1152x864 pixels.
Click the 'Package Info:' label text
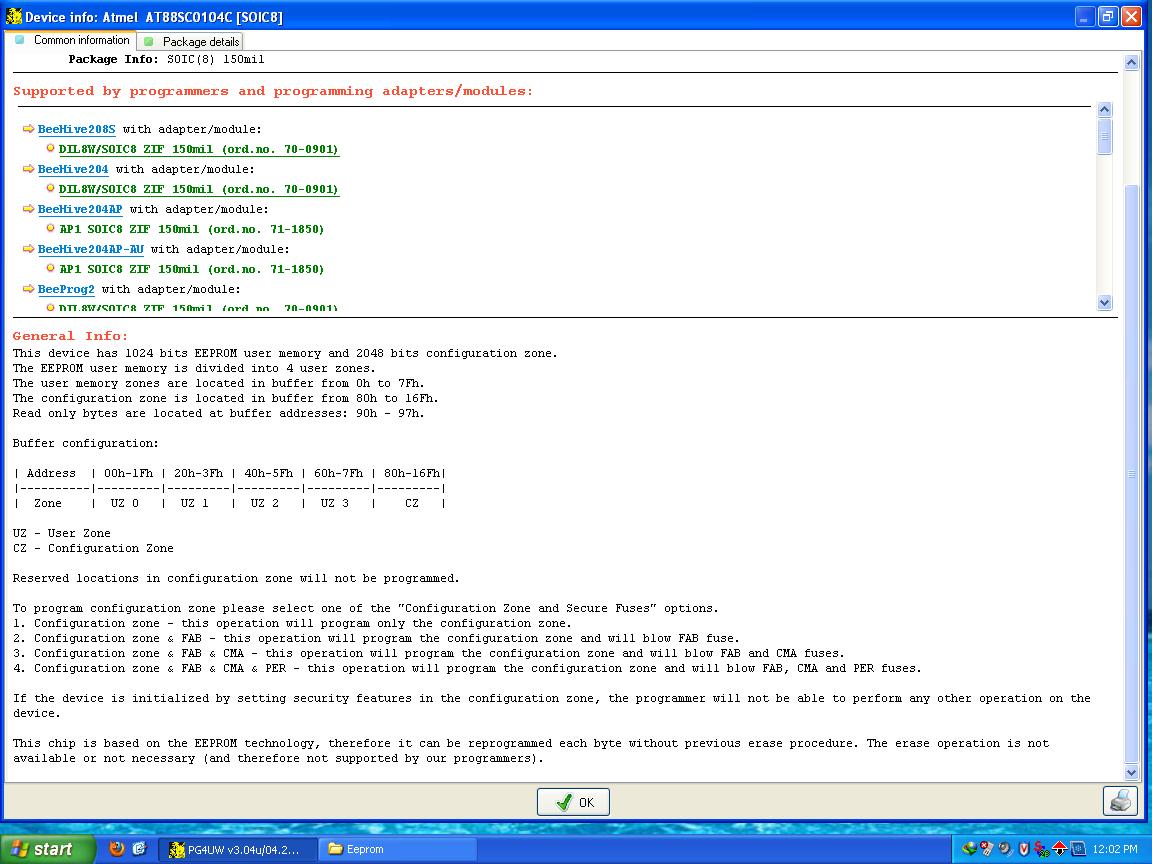pos(113,60)
